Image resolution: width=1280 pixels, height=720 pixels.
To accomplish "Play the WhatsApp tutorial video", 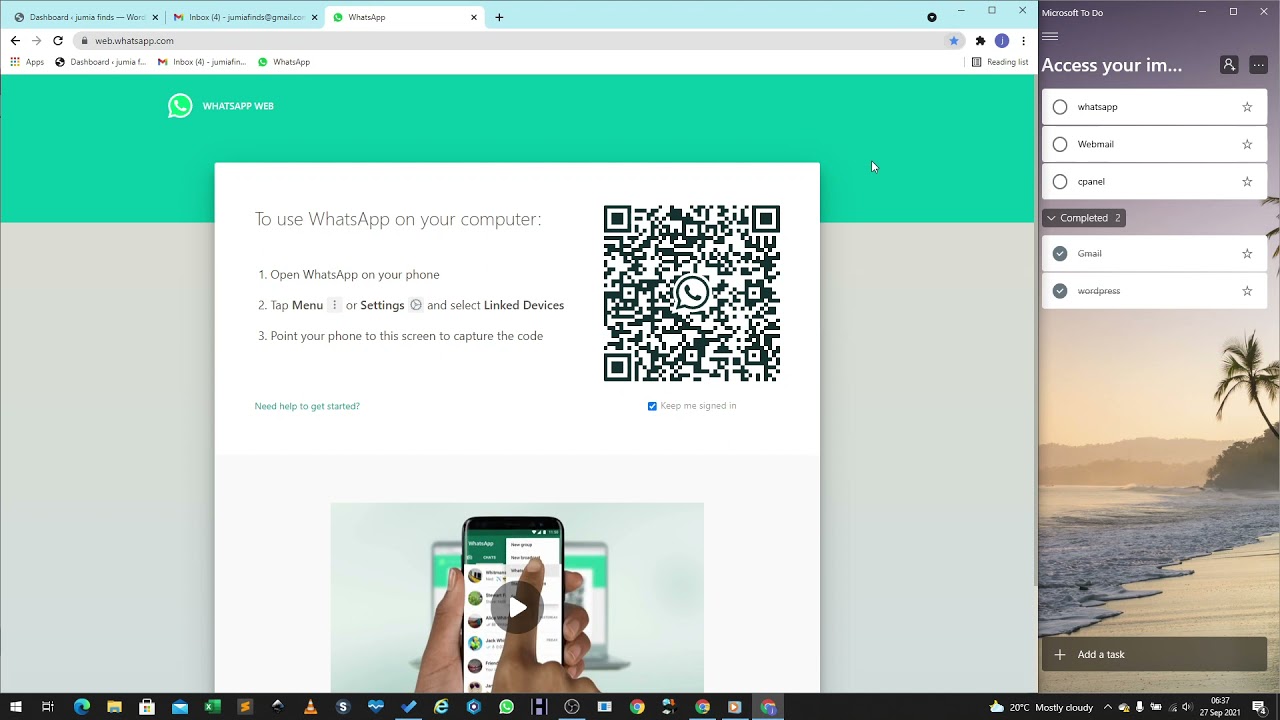I will click(517, 607).
